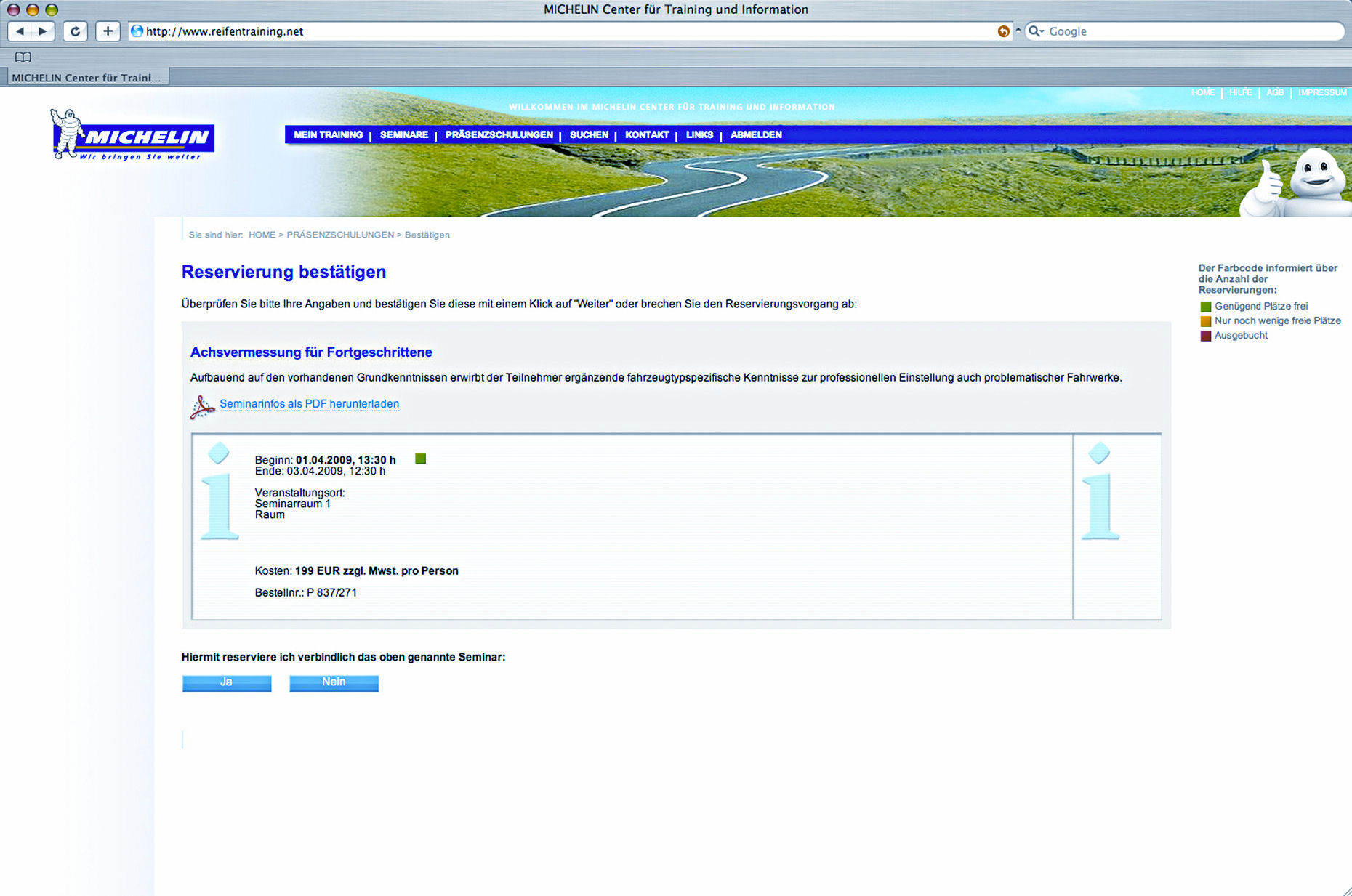Viewport: 1352px width, 896px height.
Task: Open the MEIN TRAINING menu
Action: coord(328,134)
